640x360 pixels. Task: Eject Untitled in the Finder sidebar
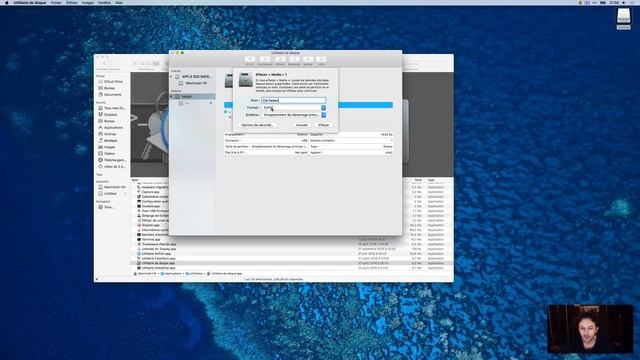pos(125,193)
